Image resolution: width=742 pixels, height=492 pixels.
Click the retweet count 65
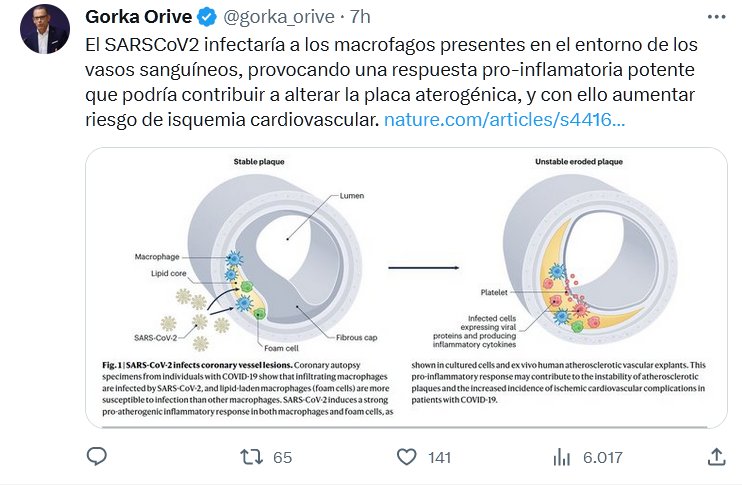click(282, 458)
